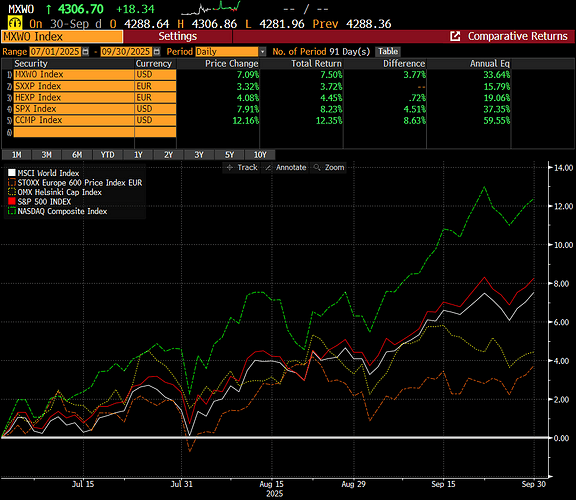Viewport: 576px width, 500px height.
Task: Click the 4.51% difference value
Action: click(415, 109)
